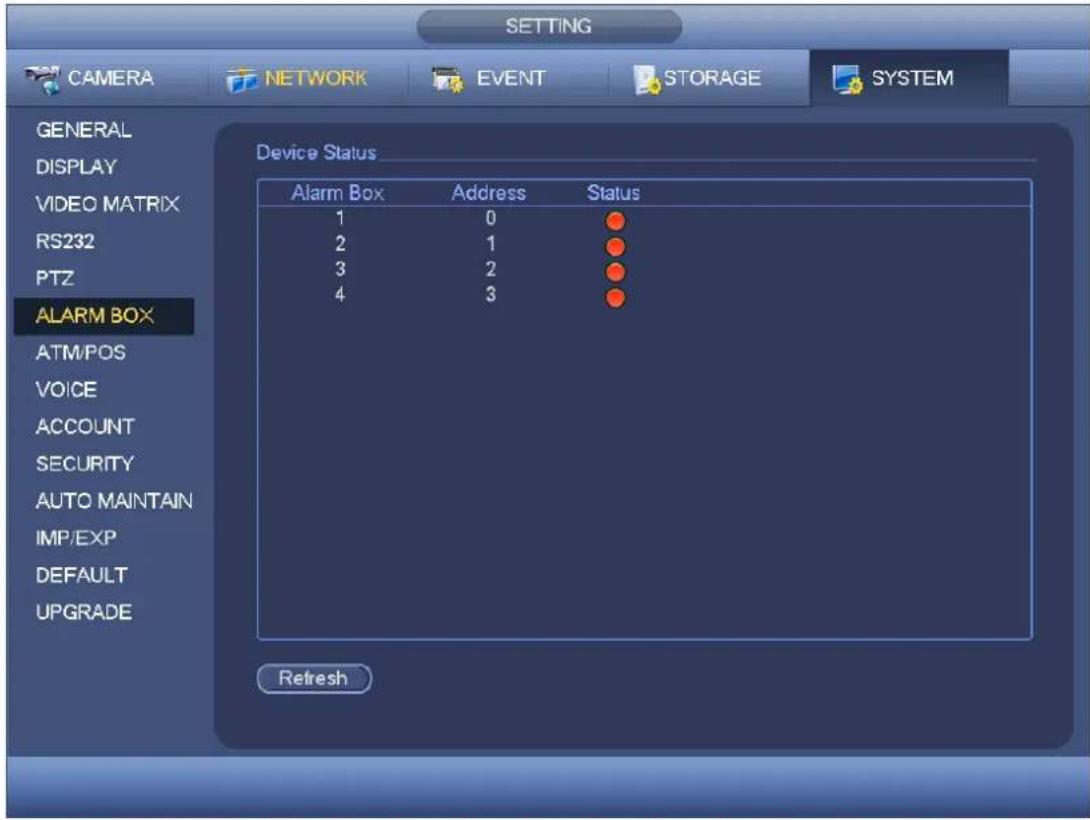The height and width of the screenshot is (820, 1090).
Task: Click the SYSTEM tab monitor icon
Action: tap(847, 79)
